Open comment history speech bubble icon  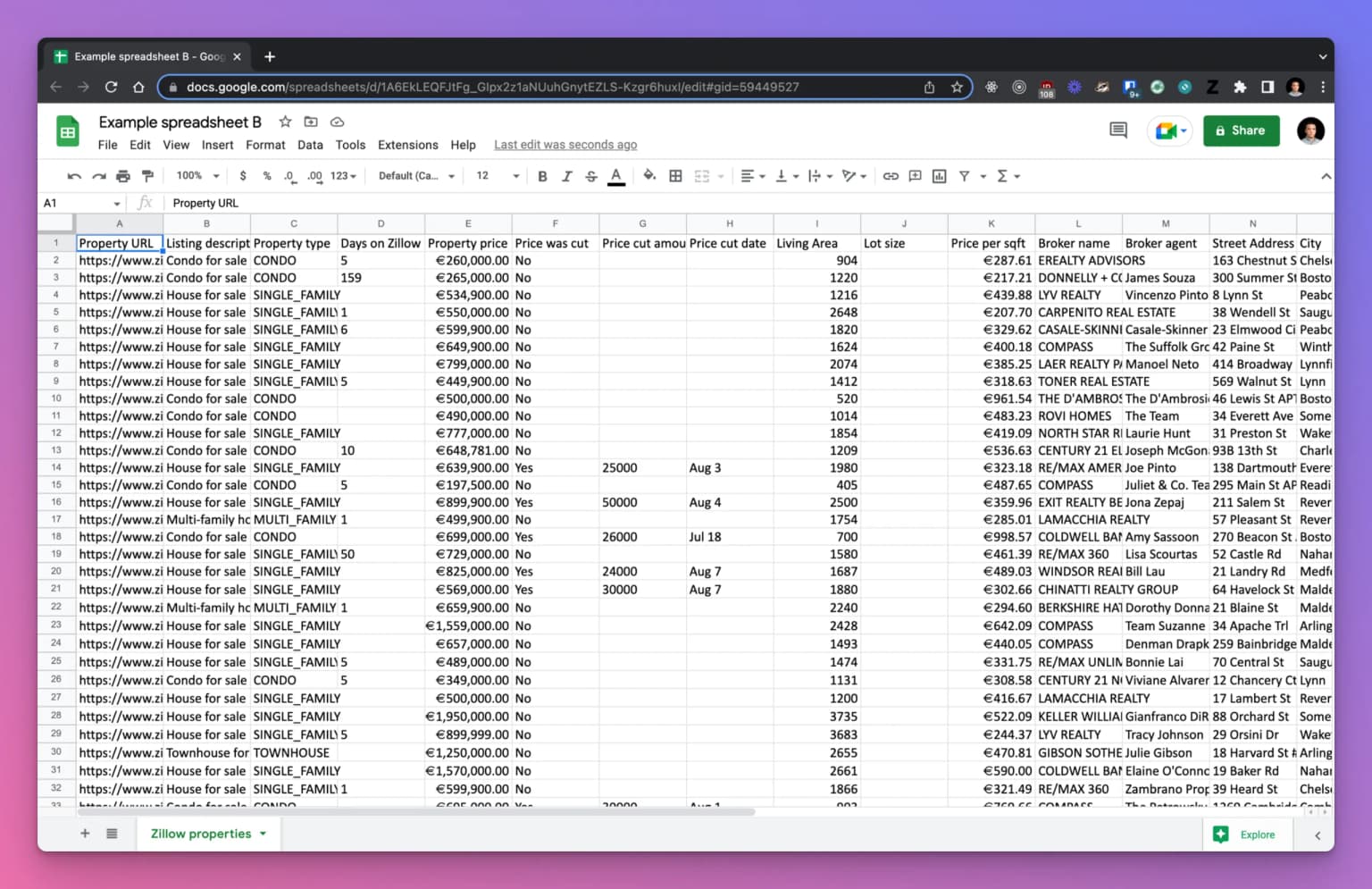tap(1117, 130)
